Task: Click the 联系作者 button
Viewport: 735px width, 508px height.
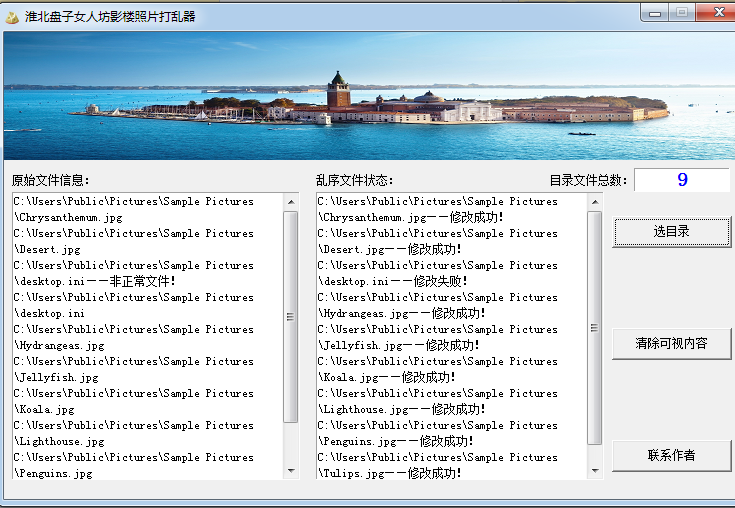Action: click(671, 455)
